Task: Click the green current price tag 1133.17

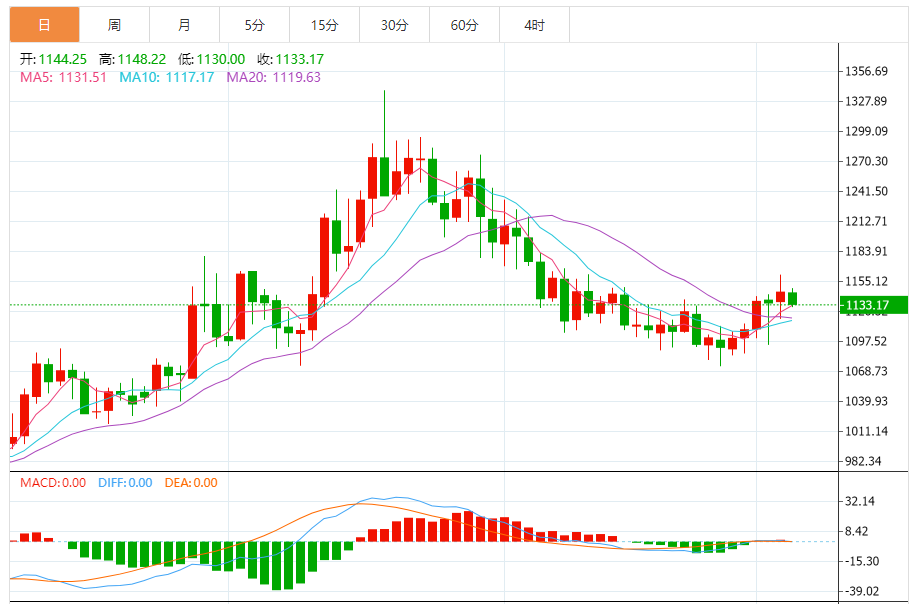Action: 874,305
